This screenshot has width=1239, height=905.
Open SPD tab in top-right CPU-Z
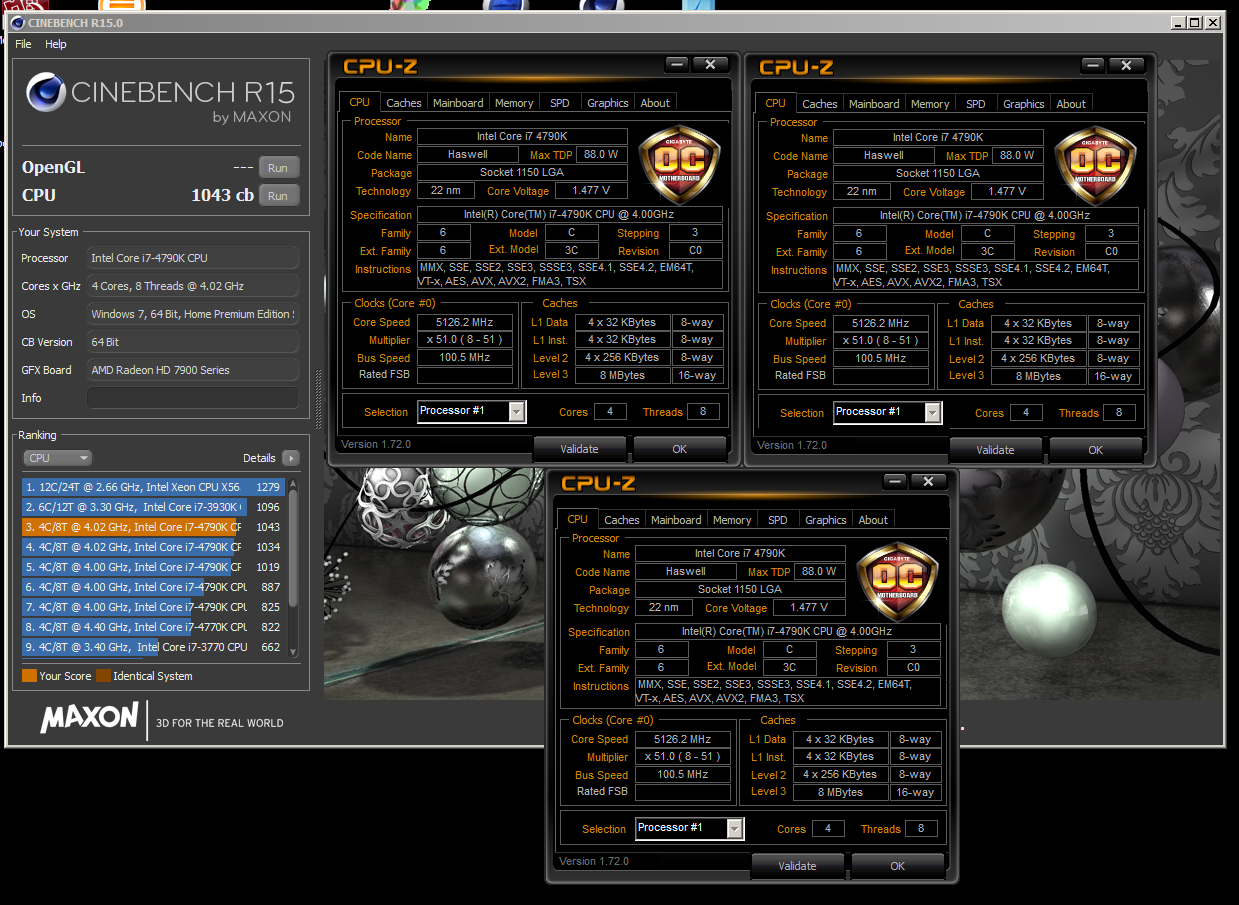(x=976, y=103)
